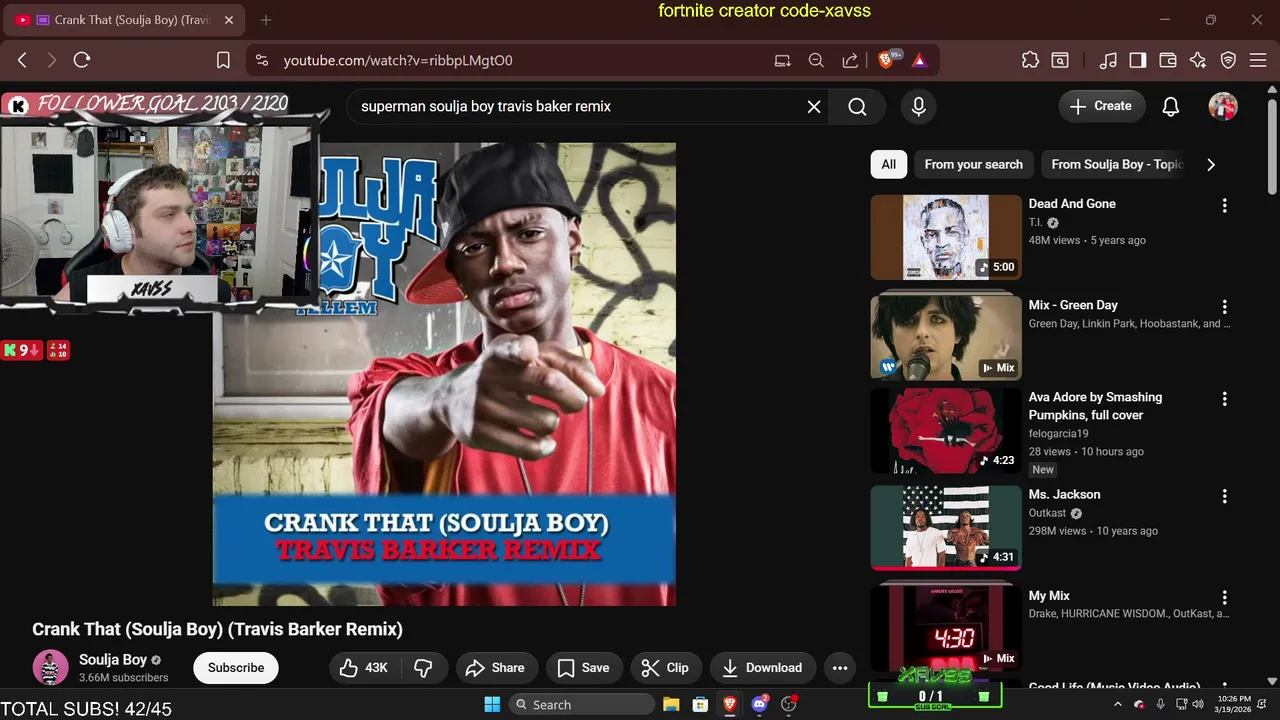1280x720 pixels.
Task: Open options for Mix - Green Day
Action: pos(1224,307)
